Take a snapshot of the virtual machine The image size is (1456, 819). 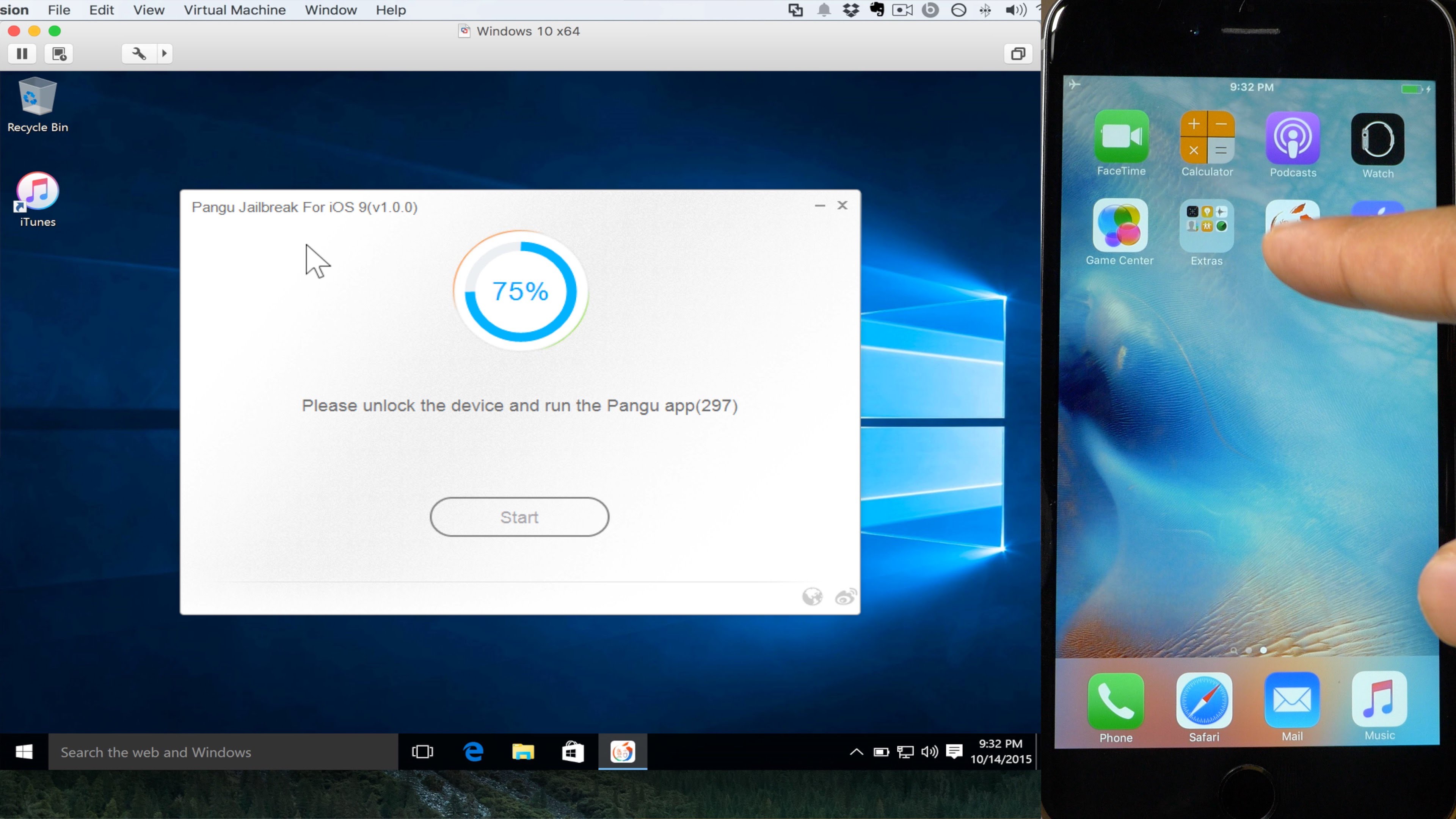(59, 54)
